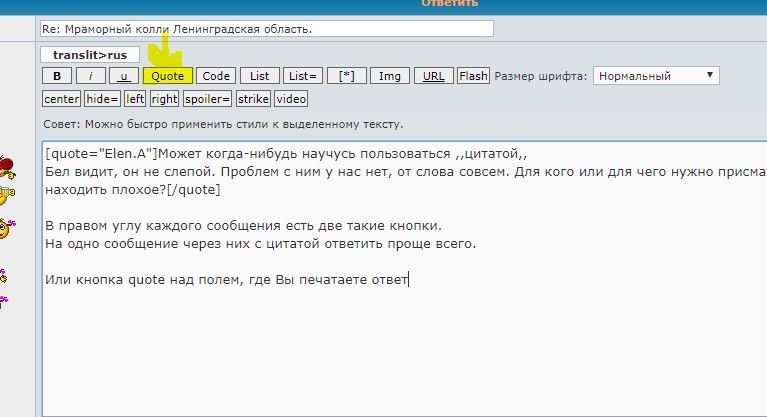Insert hide= tag
The height and width of the screenshot is (417, 767).
click(x=102, y=99)
